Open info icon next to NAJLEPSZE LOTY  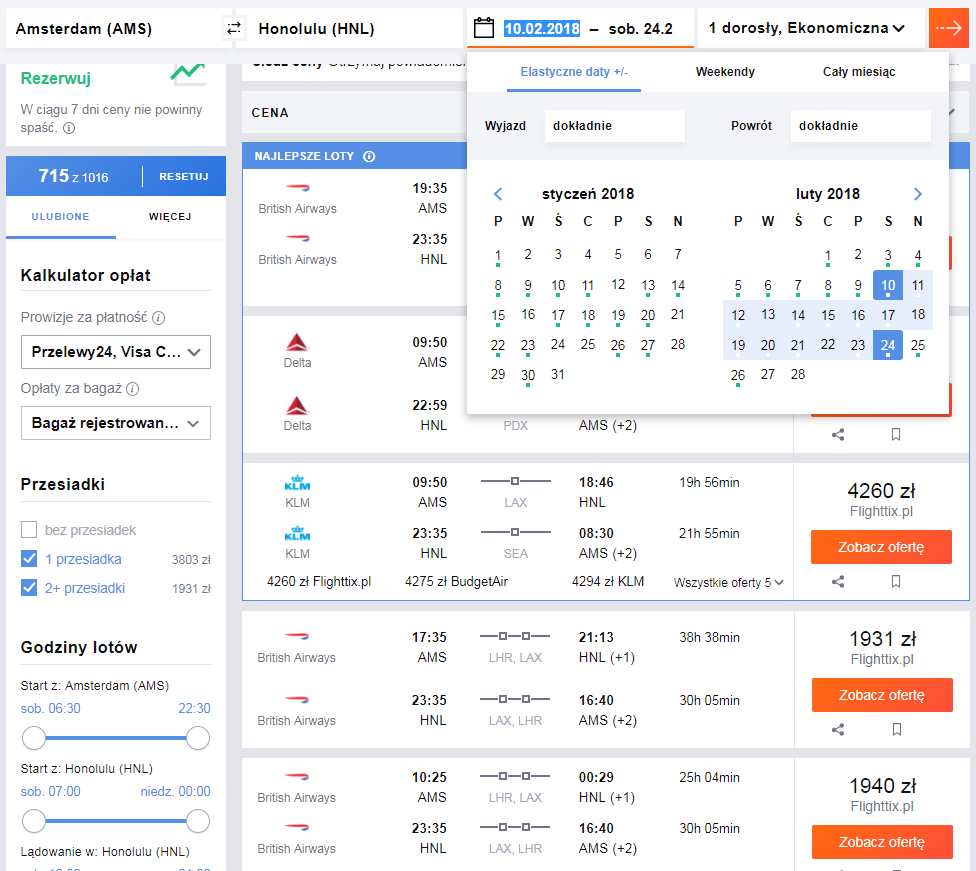click(x=369, y=156)
